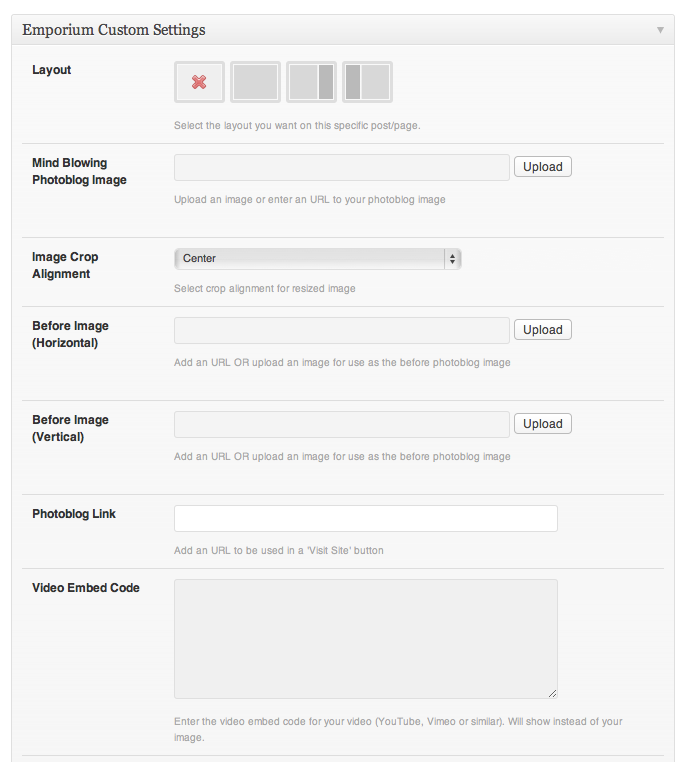
Task: Pick the left sidebar layout thumbnail
Action: (x=367, y=82)
